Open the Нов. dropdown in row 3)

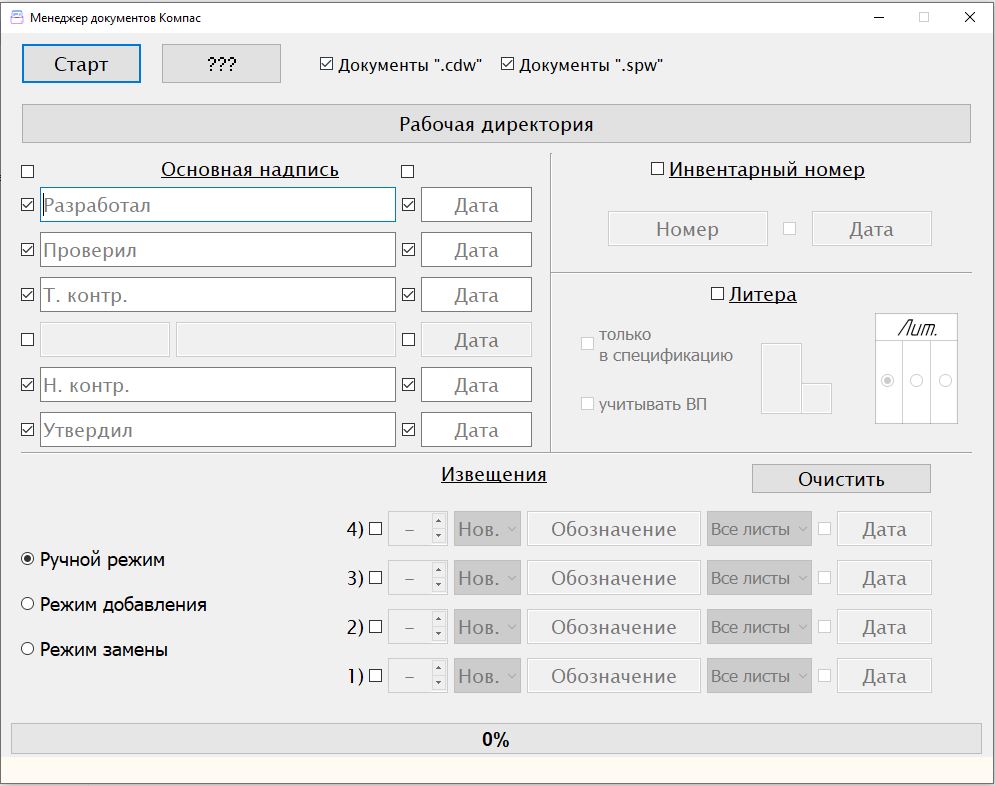click(x=487, y=577)
